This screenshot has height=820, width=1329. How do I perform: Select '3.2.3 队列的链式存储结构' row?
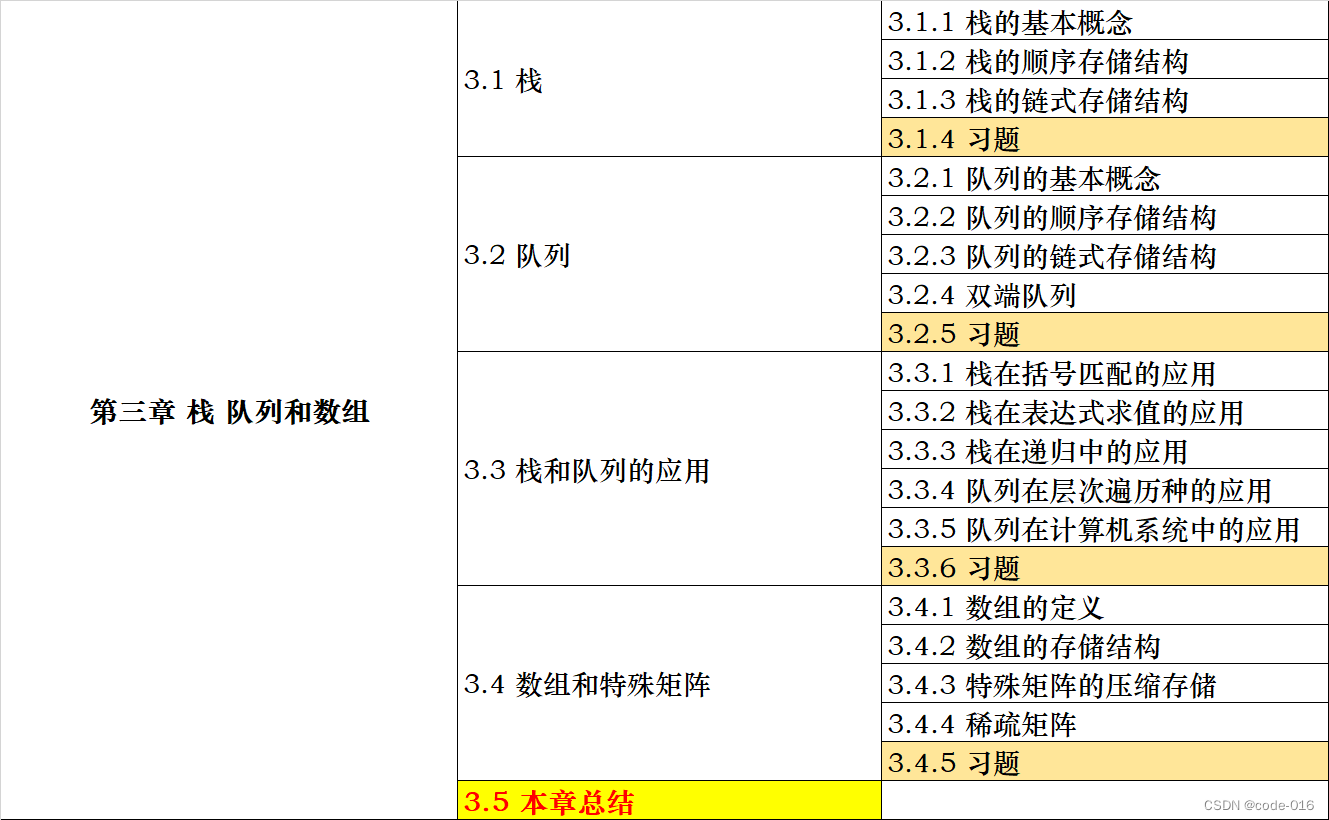[1105, 255]
